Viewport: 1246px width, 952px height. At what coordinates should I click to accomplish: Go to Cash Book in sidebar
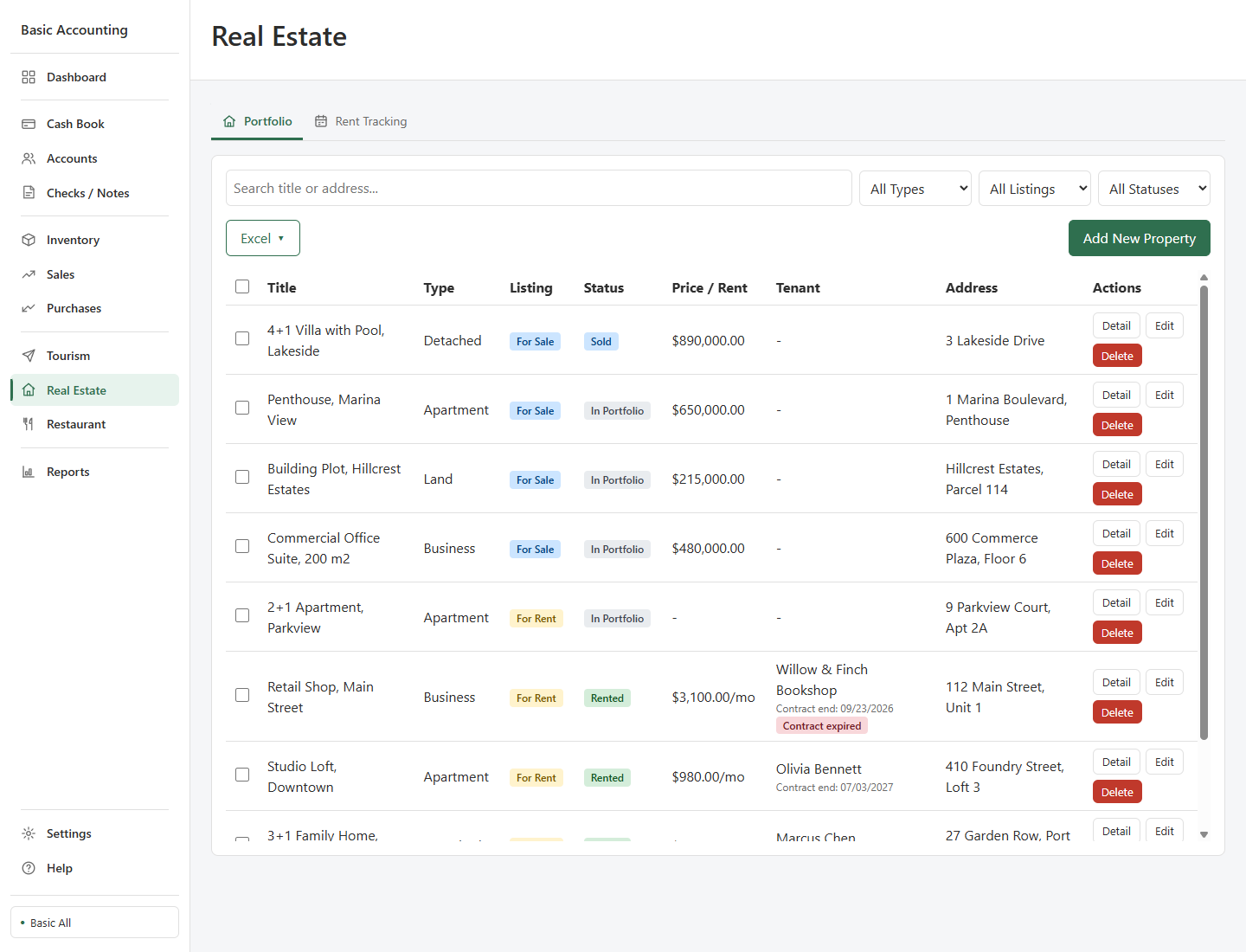[94, 124]
